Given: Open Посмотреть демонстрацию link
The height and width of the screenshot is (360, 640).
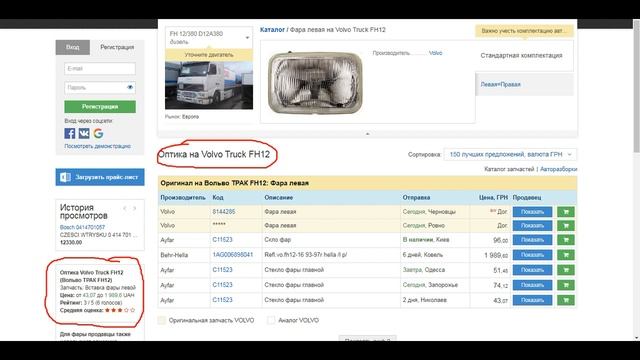Looking at the screenshot, I should (x=98, y=146).
